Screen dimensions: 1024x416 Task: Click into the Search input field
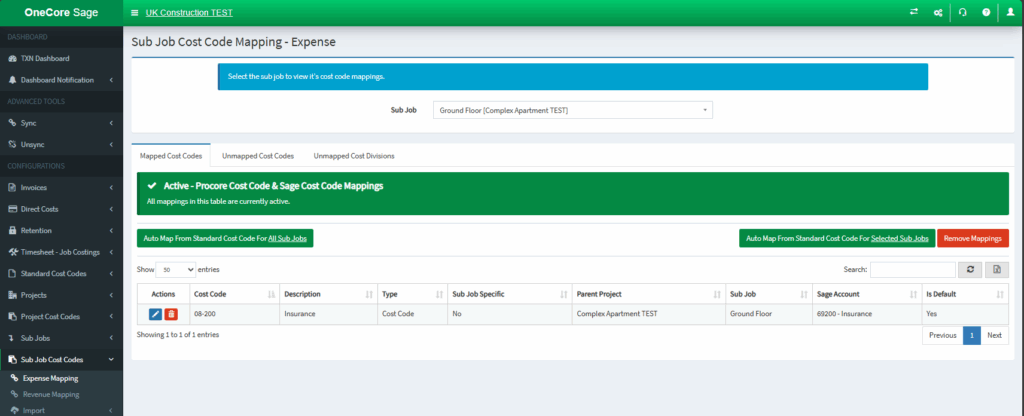click(912, 269)
